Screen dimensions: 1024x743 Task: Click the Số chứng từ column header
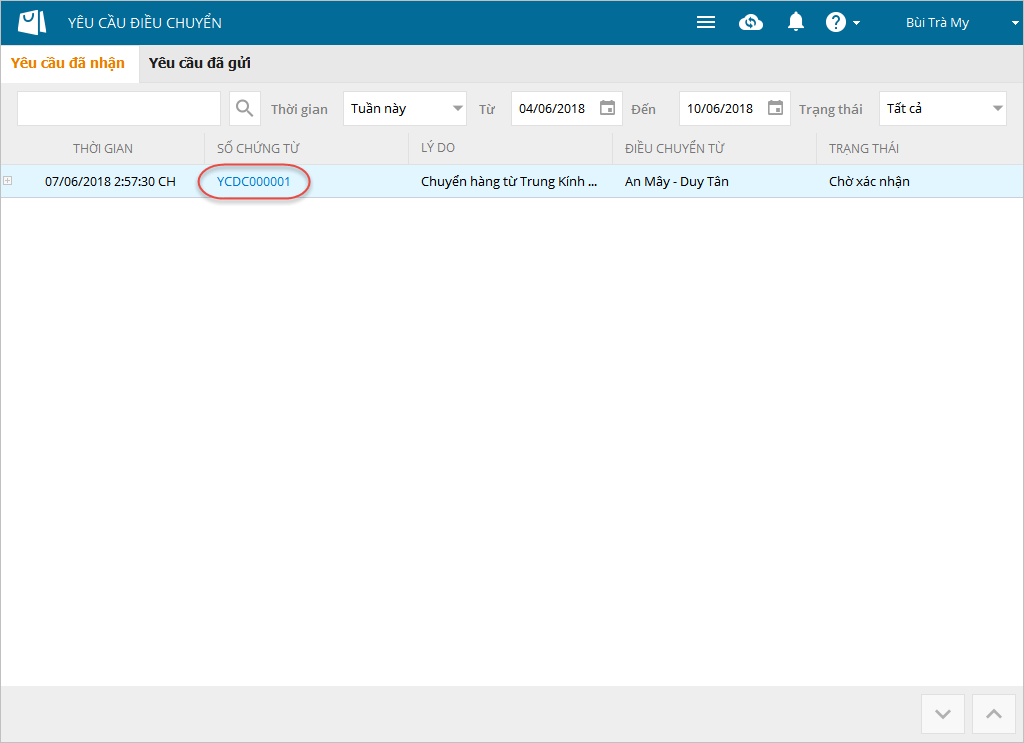(258, 148)
